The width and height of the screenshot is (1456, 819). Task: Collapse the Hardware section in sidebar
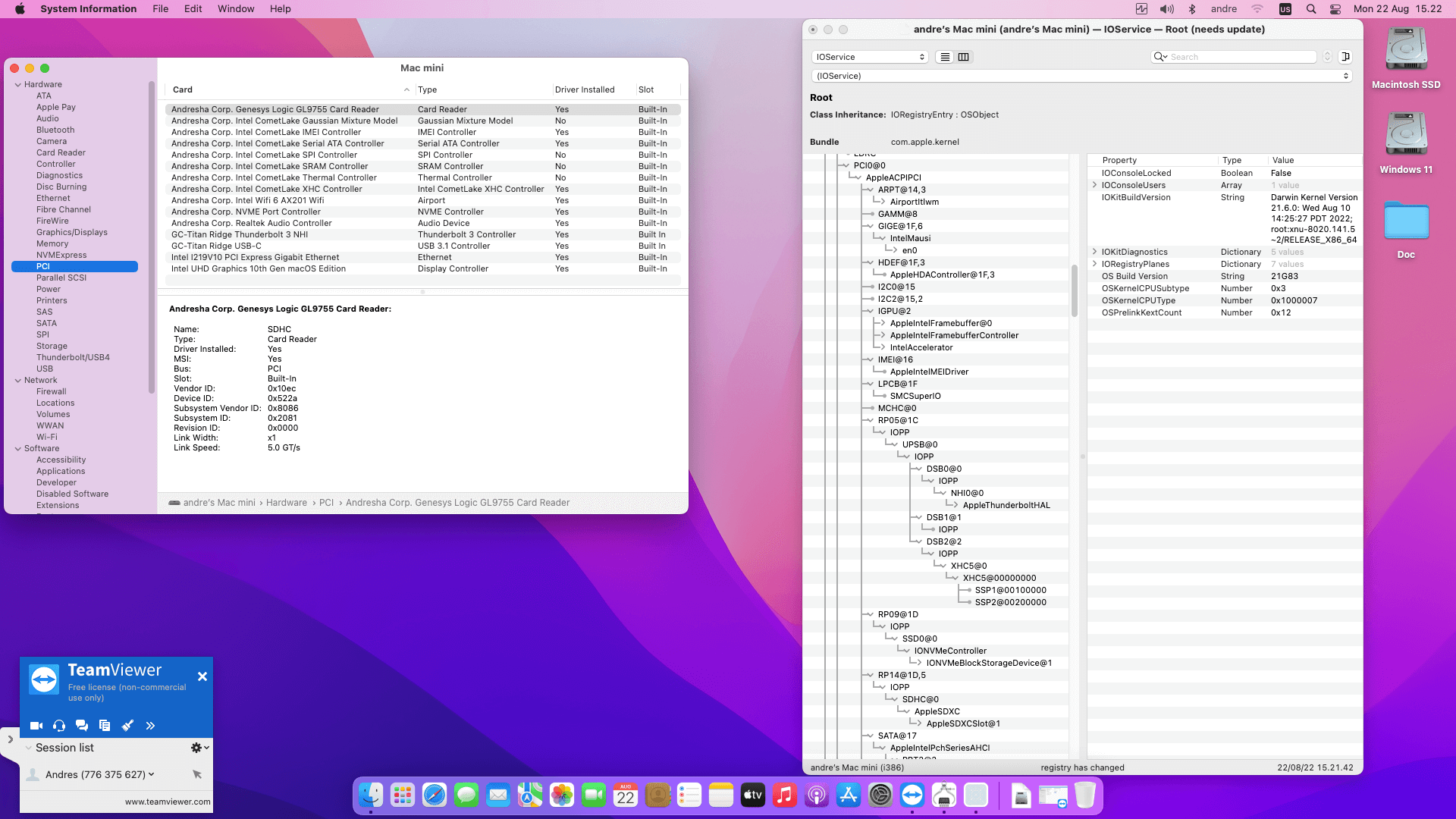17,85
